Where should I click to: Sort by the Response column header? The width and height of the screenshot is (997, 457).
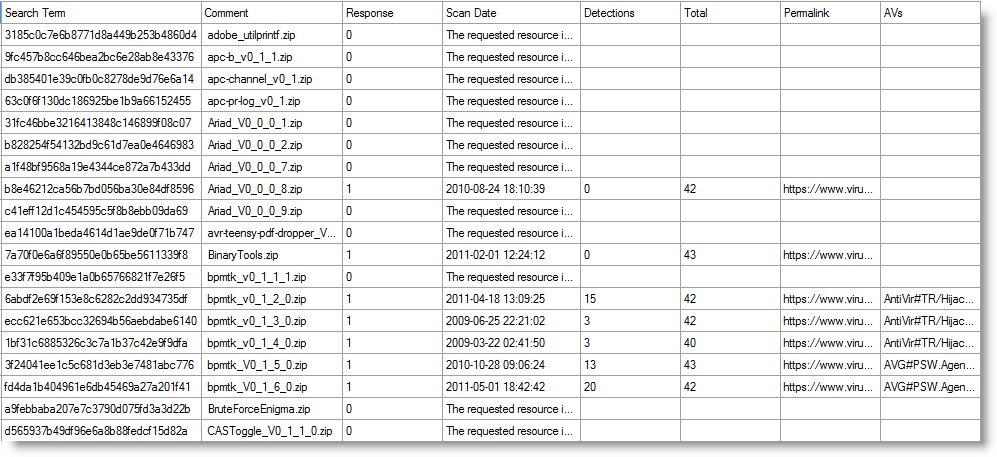tap(391, 13)
